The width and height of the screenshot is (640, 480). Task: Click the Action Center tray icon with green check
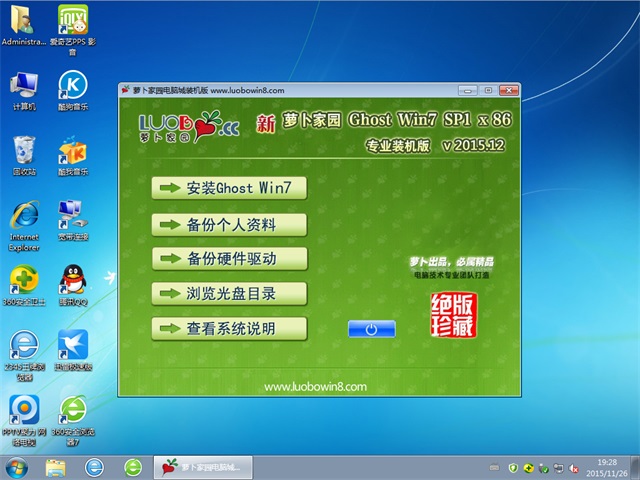pos(543,468)
